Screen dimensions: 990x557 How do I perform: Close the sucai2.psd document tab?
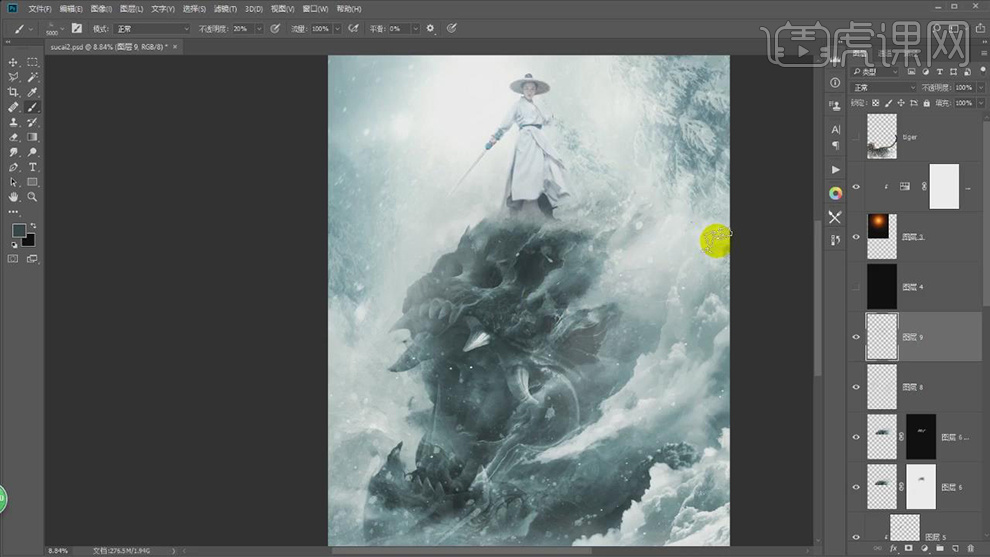(x=175, y=46)
